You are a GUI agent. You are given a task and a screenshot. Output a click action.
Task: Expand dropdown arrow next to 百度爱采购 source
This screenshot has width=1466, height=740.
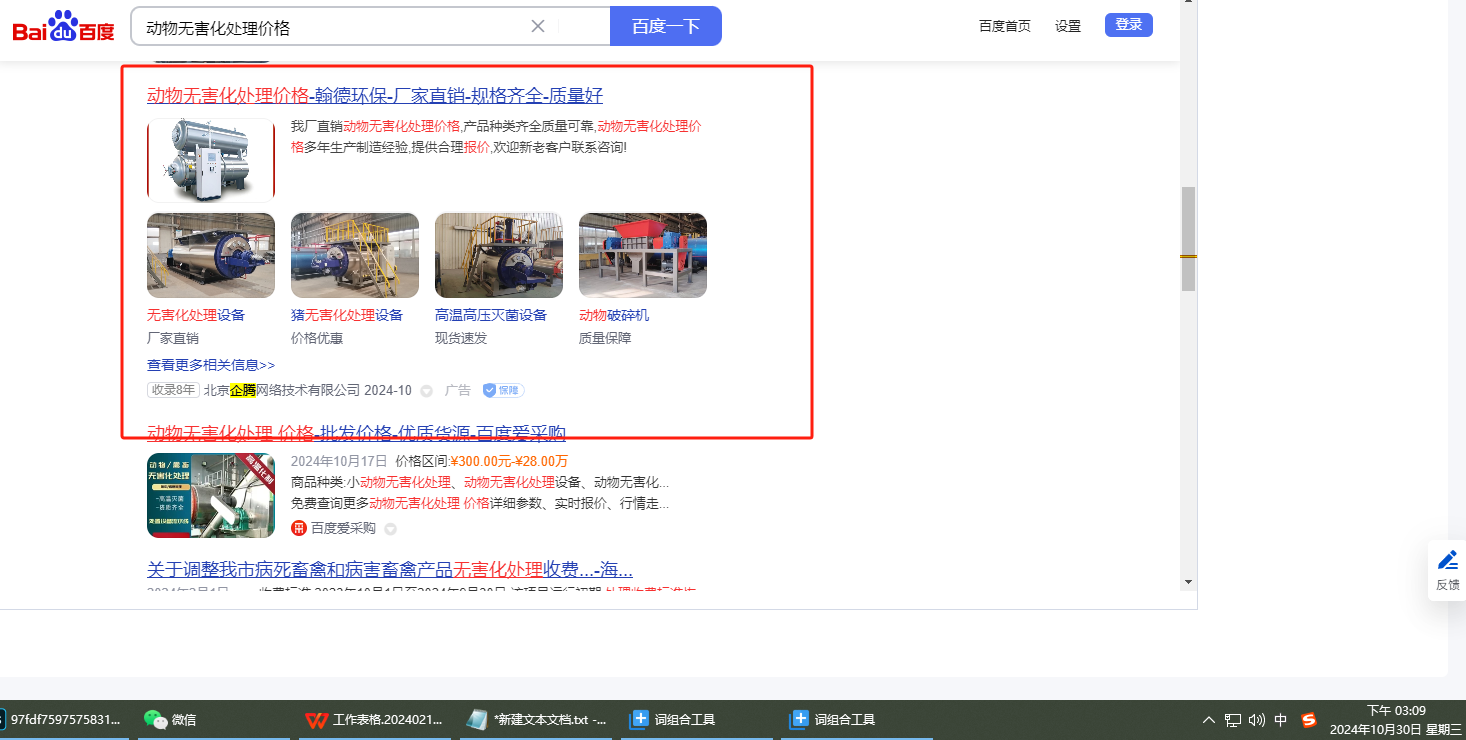[391, 529]
